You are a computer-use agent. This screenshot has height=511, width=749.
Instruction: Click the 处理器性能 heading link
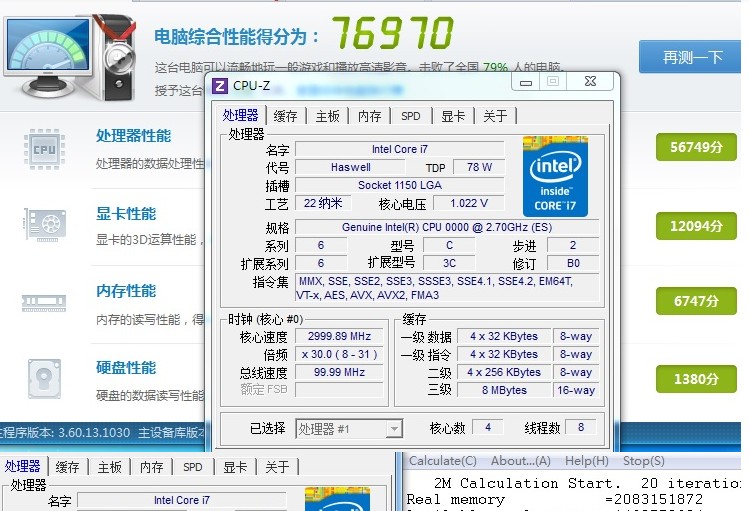click(133, 136)
